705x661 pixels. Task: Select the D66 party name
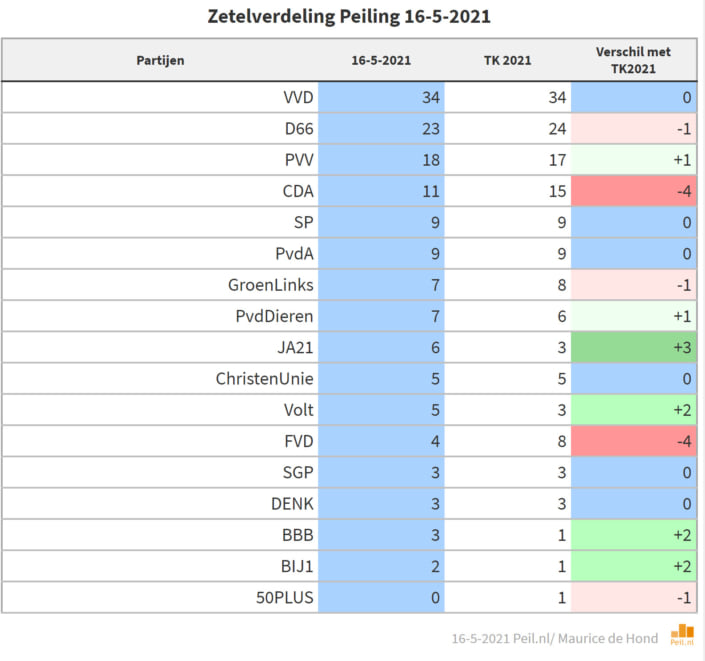coord(299,129)
